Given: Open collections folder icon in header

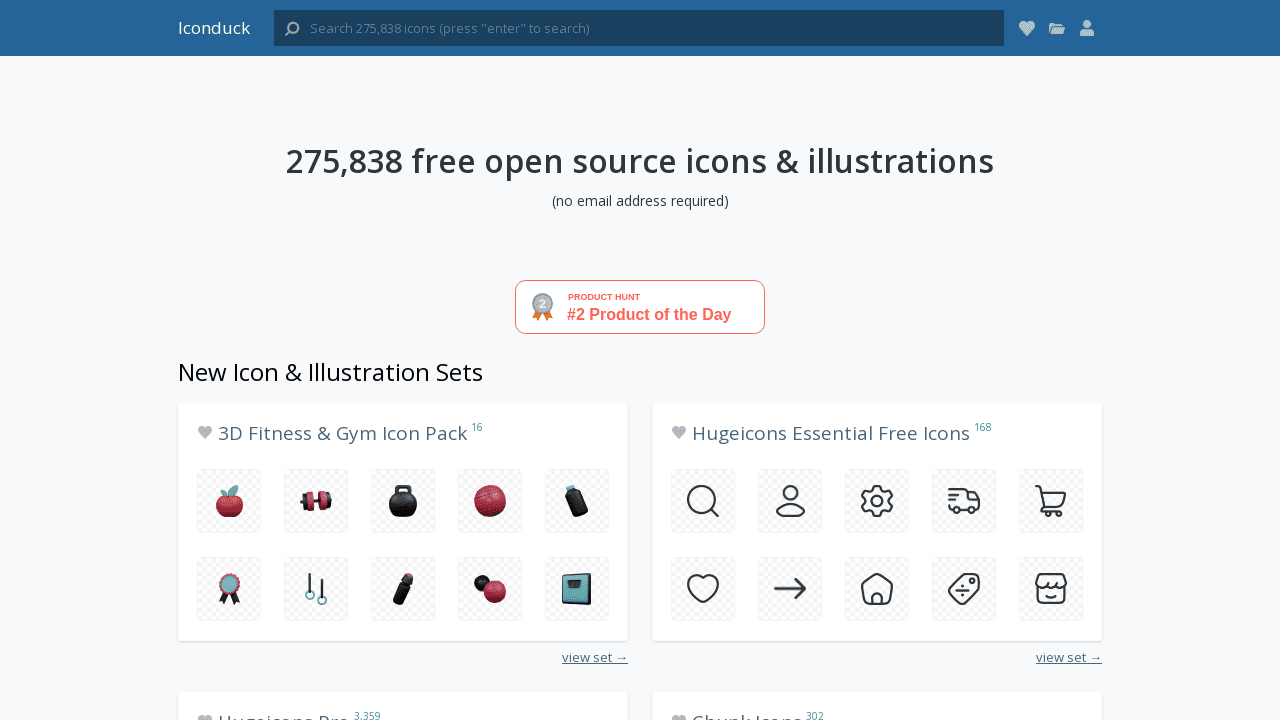Looking at the screenshot, I should coord(1057,28).
